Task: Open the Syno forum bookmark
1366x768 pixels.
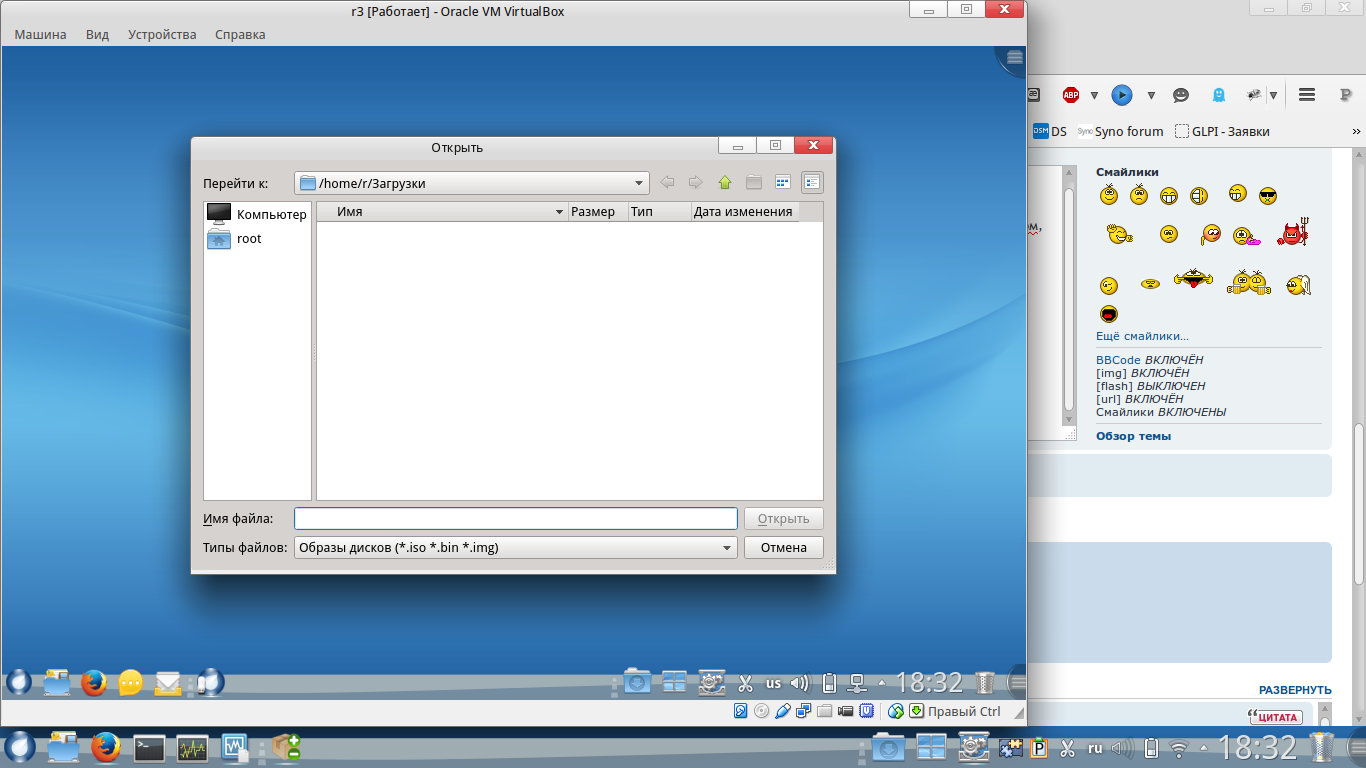Action: 1120,131
